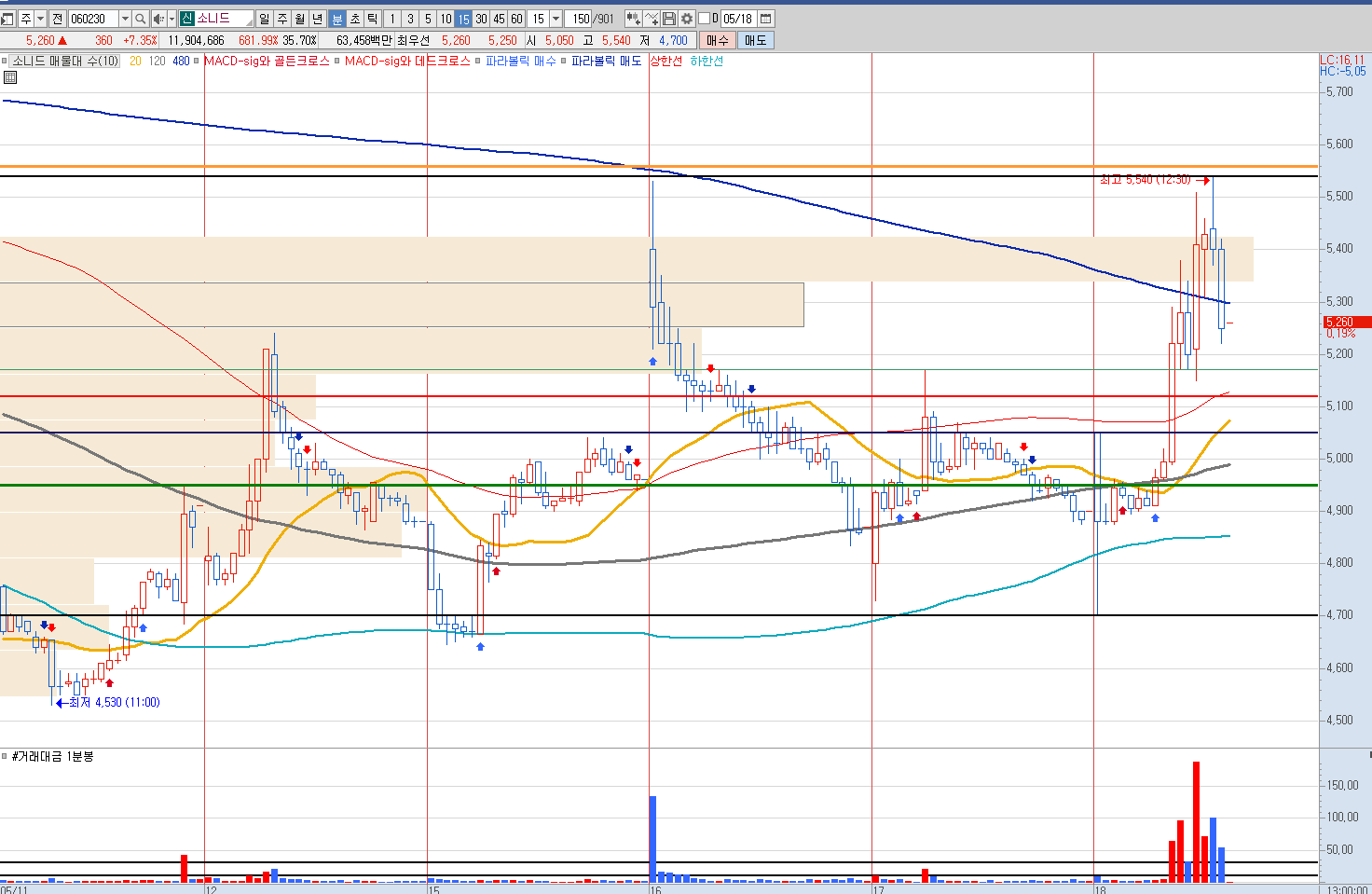Switch to daily chart with 일 button
Screen dimensions: 1372x894
click(x=265, y=19)
